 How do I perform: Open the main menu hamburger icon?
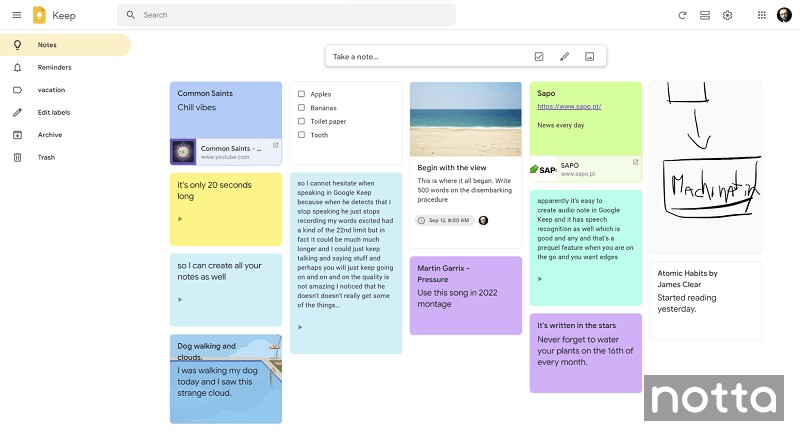[x=17, y=15]
